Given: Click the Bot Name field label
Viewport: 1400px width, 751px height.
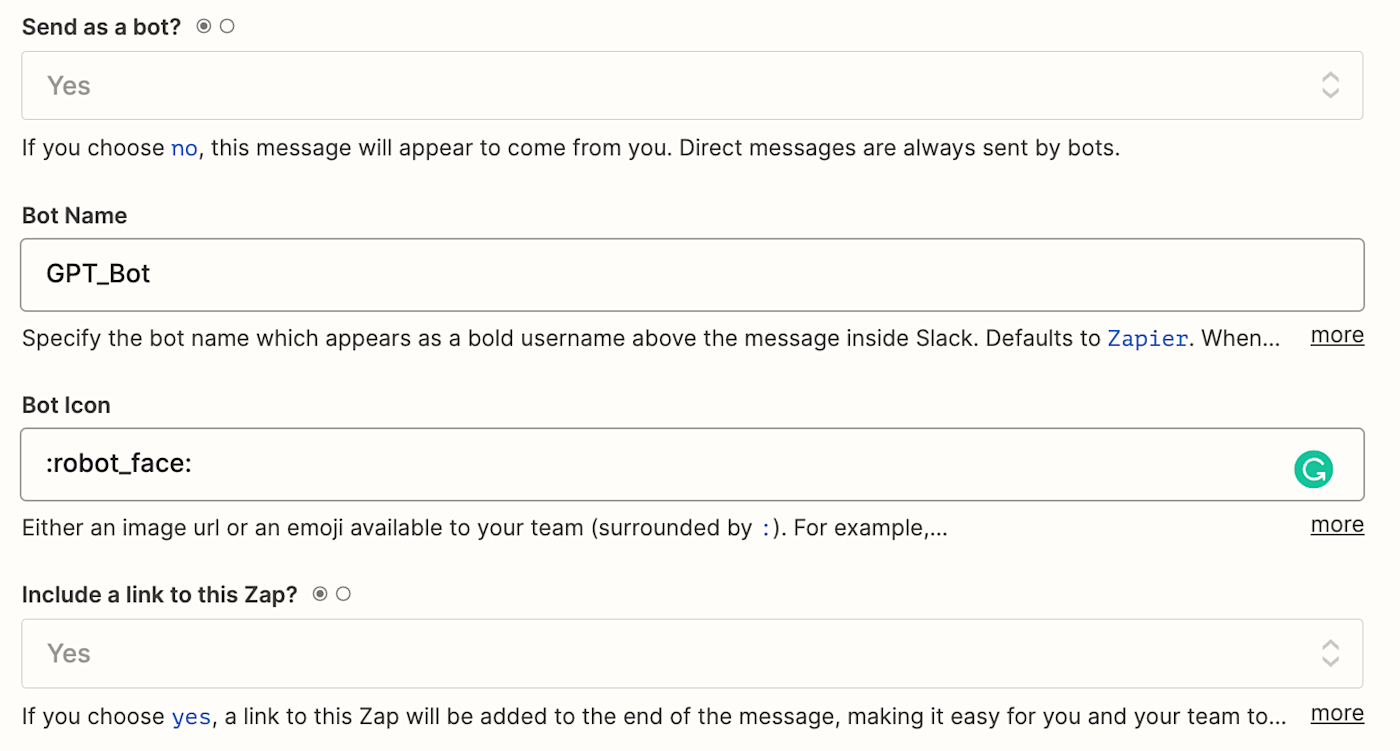Looking at the screenshot, I should pyautogui.click(x=74, y=216).
